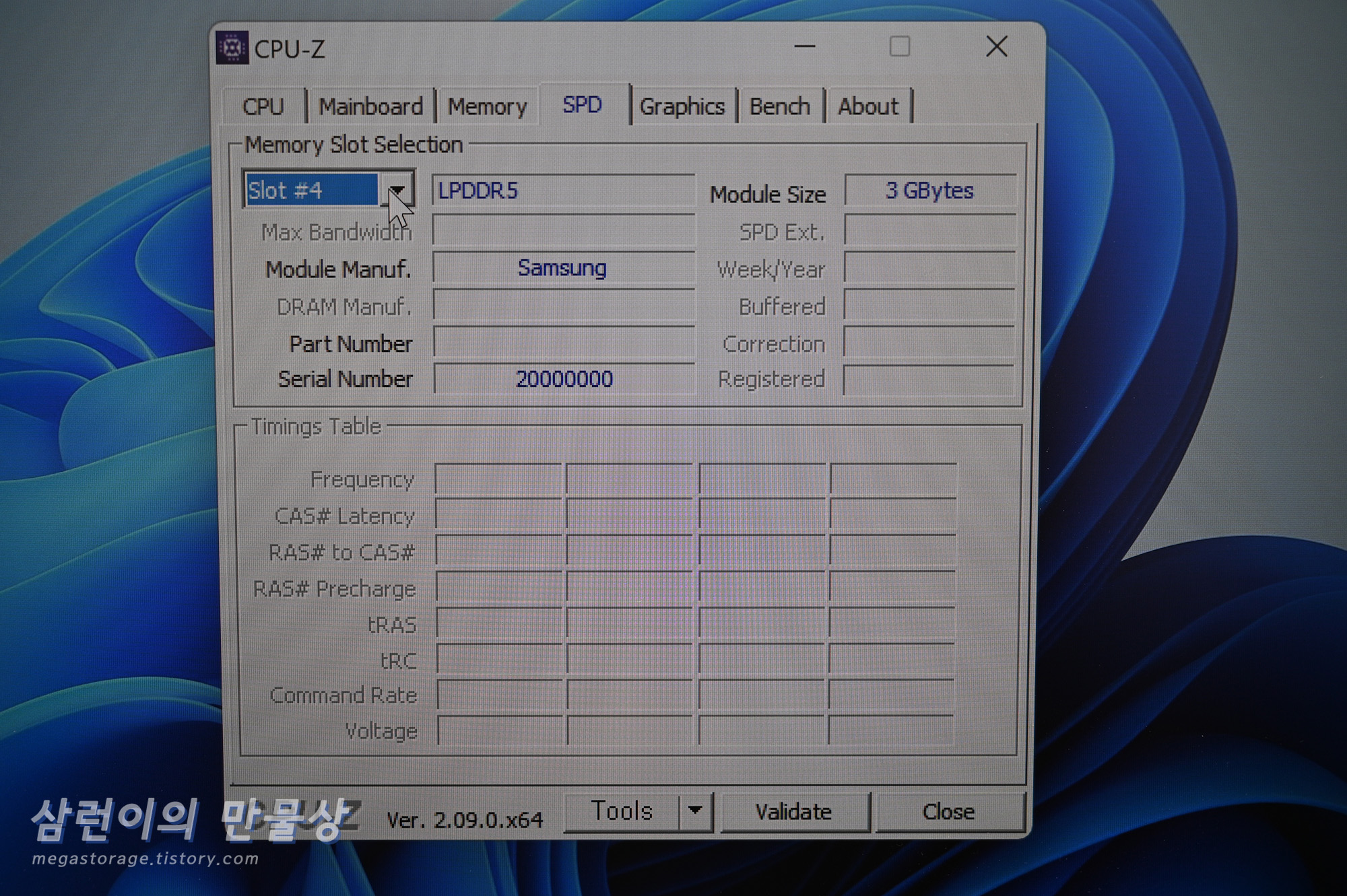Open the Graphics tab

[x=682, y=106]
